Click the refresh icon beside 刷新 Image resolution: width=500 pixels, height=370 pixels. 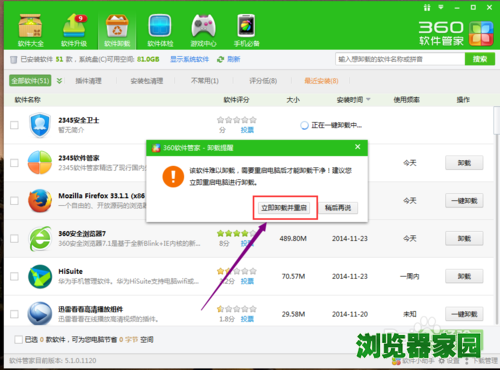pos(220,59)
